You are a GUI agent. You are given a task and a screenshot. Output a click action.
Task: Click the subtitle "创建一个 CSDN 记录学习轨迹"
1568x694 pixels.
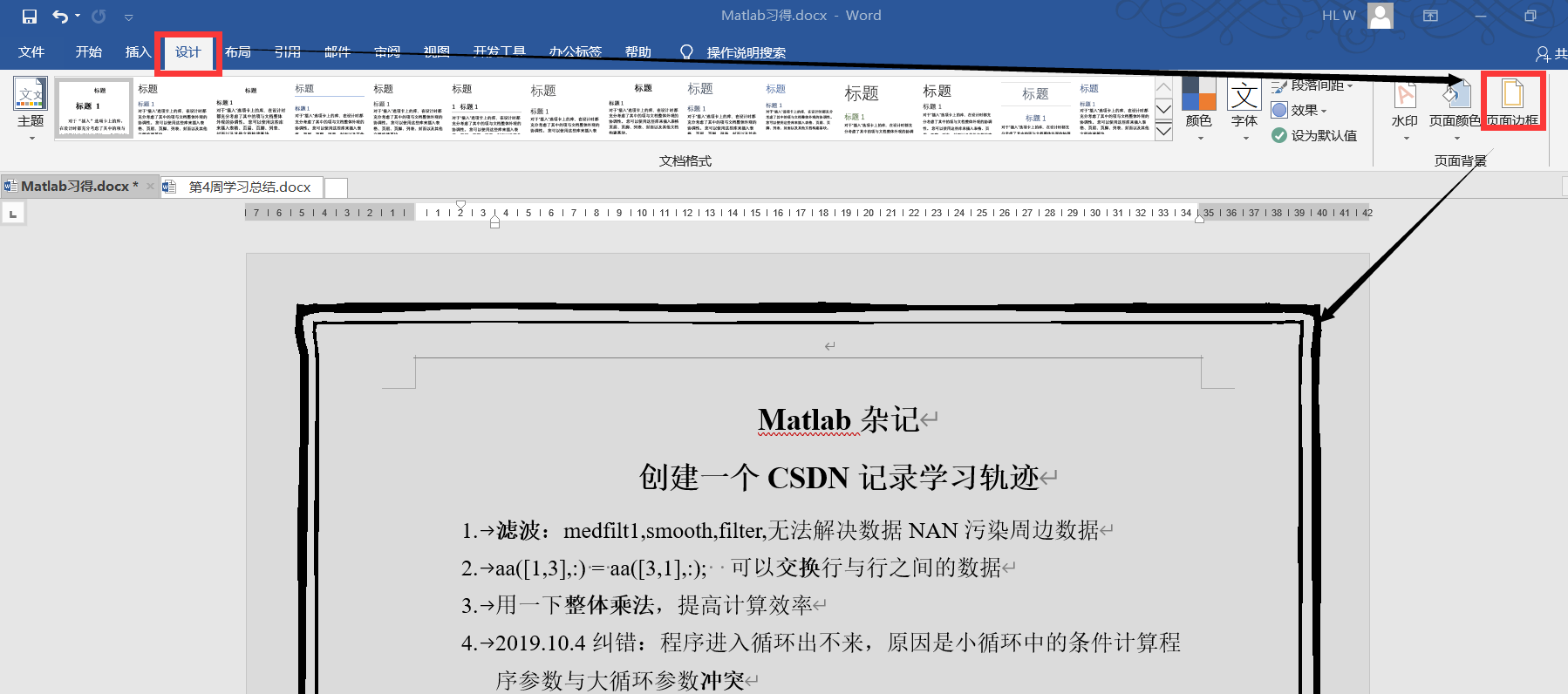(x=839, y=477)
